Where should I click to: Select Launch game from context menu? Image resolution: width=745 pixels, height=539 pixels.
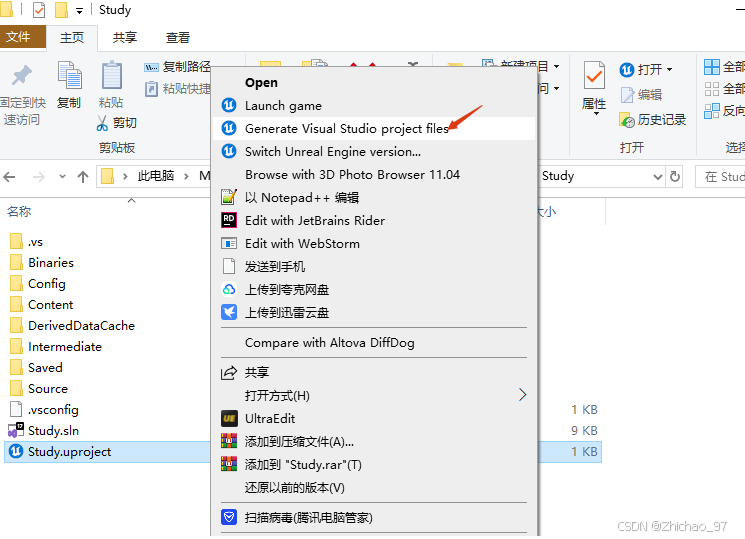point(283,106)
